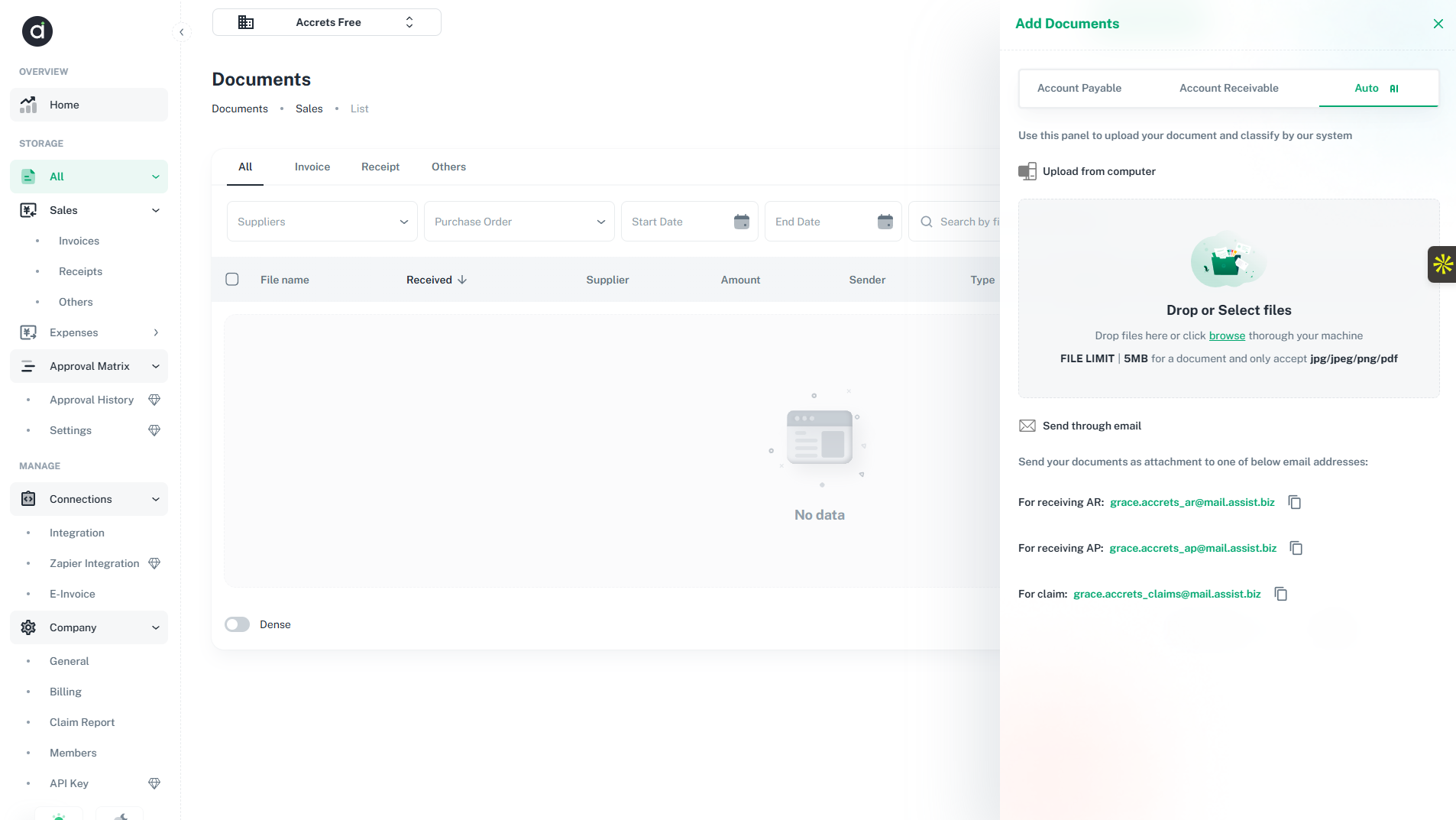The width and height of the screenshot is (1456, 820).
Task: Select the Auto AI tab
Action: (x=1378, y=88)
